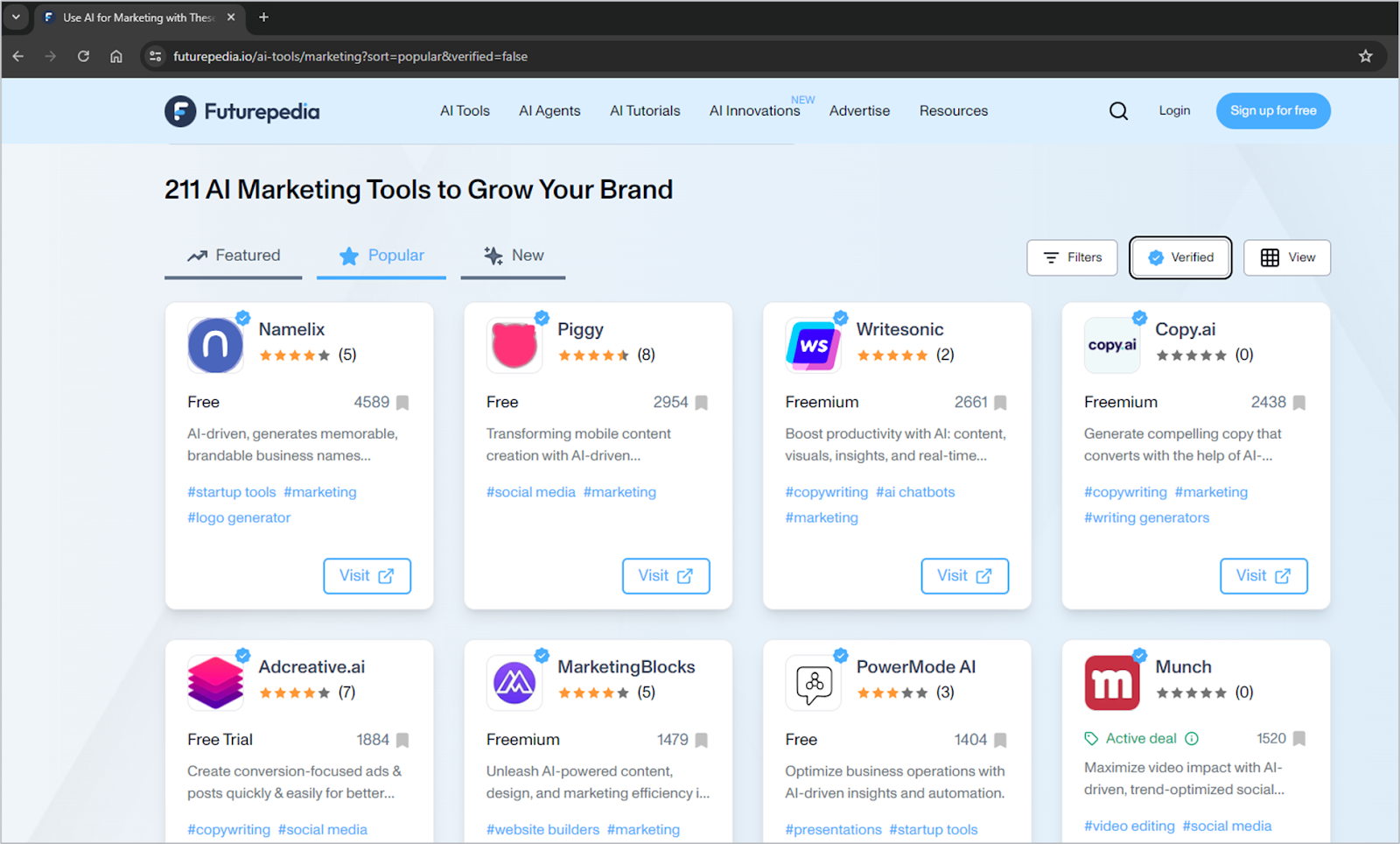
Task: Click the Login link
Action: [x=1174, y=110]
